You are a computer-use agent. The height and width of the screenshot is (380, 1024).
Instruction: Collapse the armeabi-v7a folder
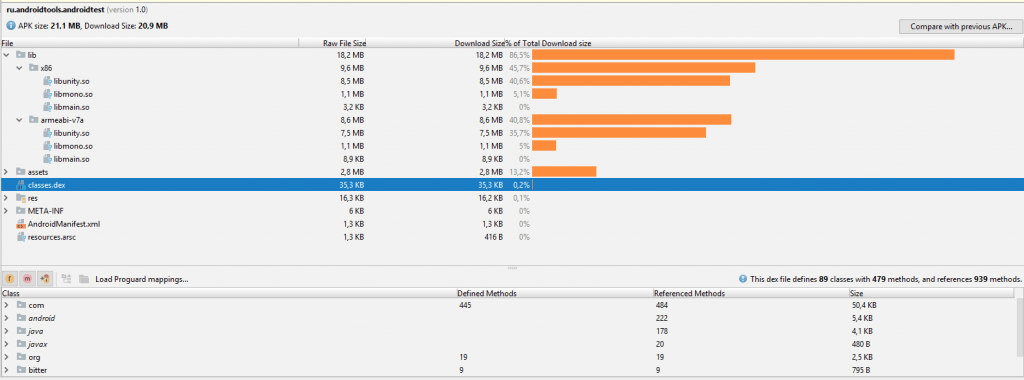click(x=19, y=120)
